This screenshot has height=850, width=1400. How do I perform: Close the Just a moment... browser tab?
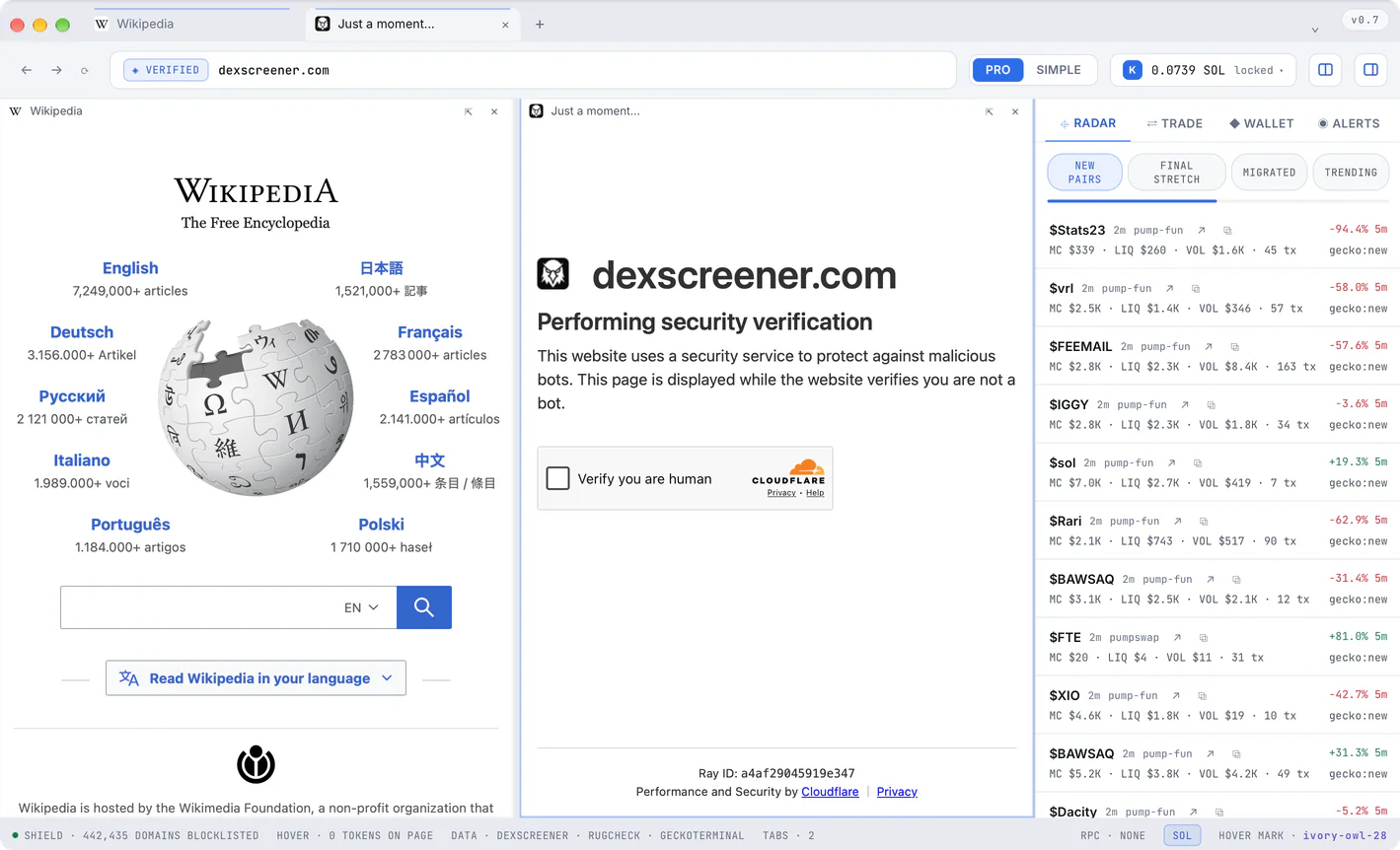pos(505,25)
